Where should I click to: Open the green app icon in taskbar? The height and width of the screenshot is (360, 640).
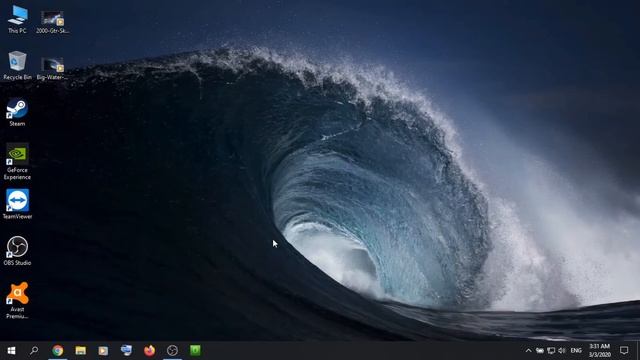pyautogui.click(x=195, y=351)
